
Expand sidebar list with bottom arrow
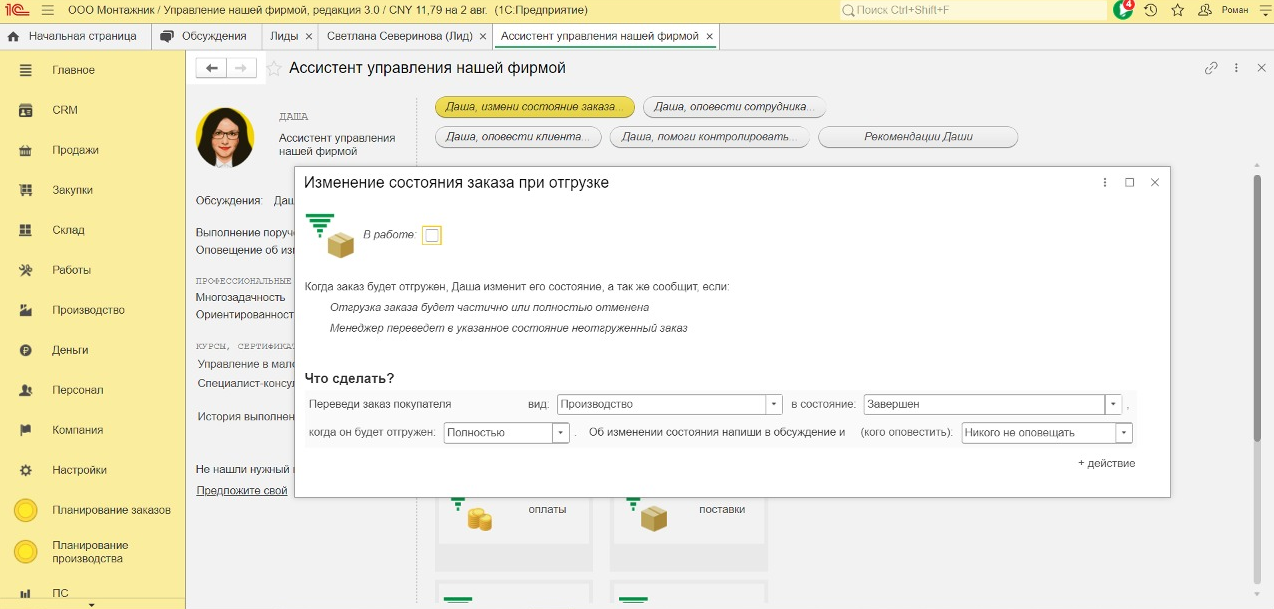[92, 604]
